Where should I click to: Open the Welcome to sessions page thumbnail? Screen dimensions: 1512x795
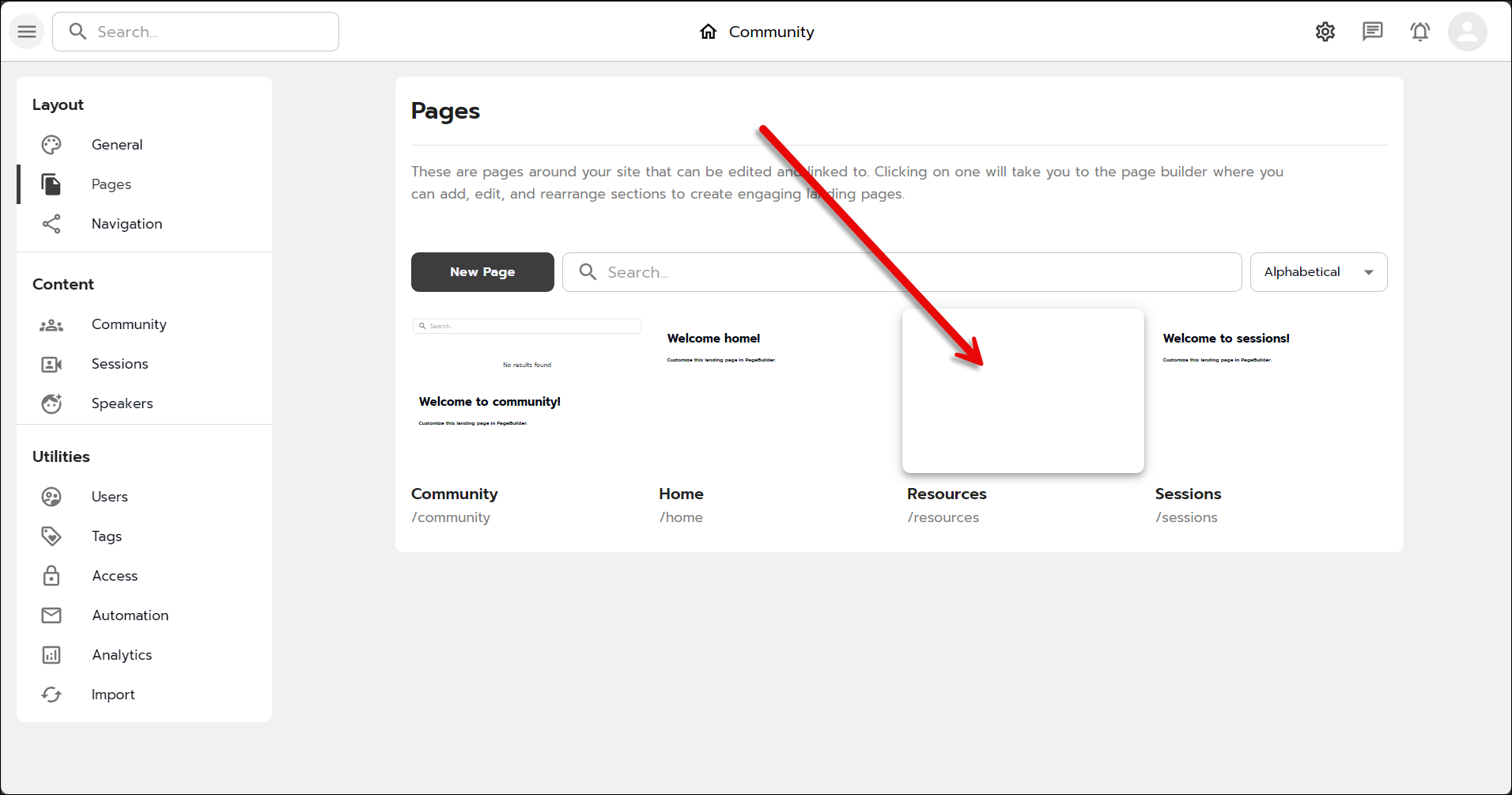[x=1270, y=391]
